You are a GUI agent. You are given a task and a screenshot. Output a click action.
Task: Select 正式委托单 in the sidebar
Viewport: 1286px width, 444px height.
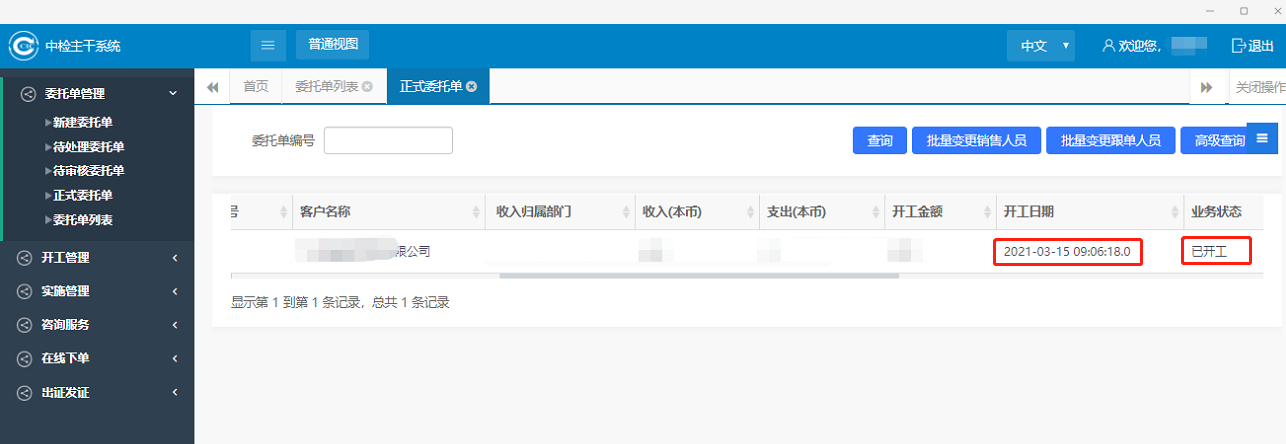pos(82,196)
